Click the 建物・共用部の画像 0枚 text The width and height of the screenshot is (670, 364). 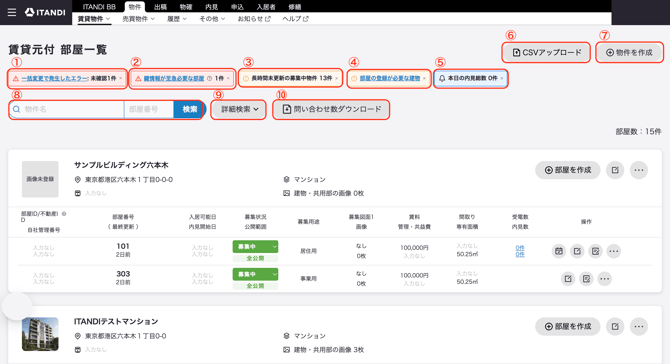[329, 194]
